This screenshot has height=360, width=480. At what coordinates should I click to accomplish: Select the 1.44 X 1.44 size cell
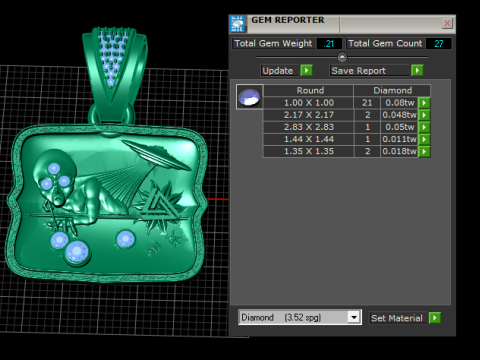tap(309, 139)
